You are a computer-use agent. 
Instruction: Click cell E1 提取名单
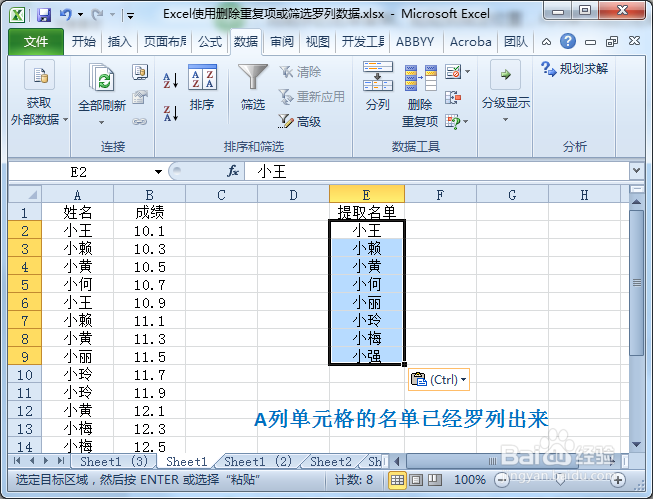[366, 212]
